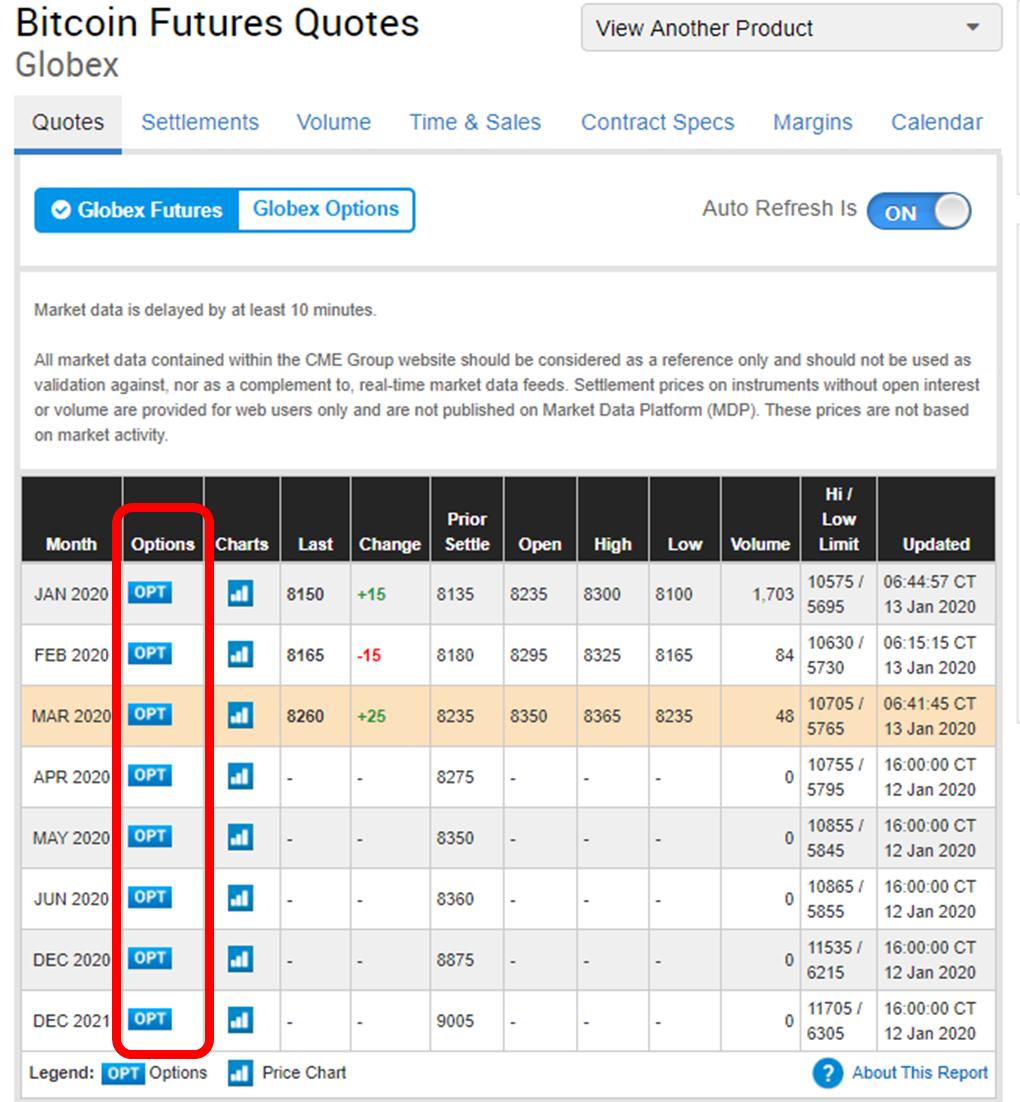1020x1102 pixels.
Task: Switch to the Quotes tab
Action: click(x=67, y=122)
